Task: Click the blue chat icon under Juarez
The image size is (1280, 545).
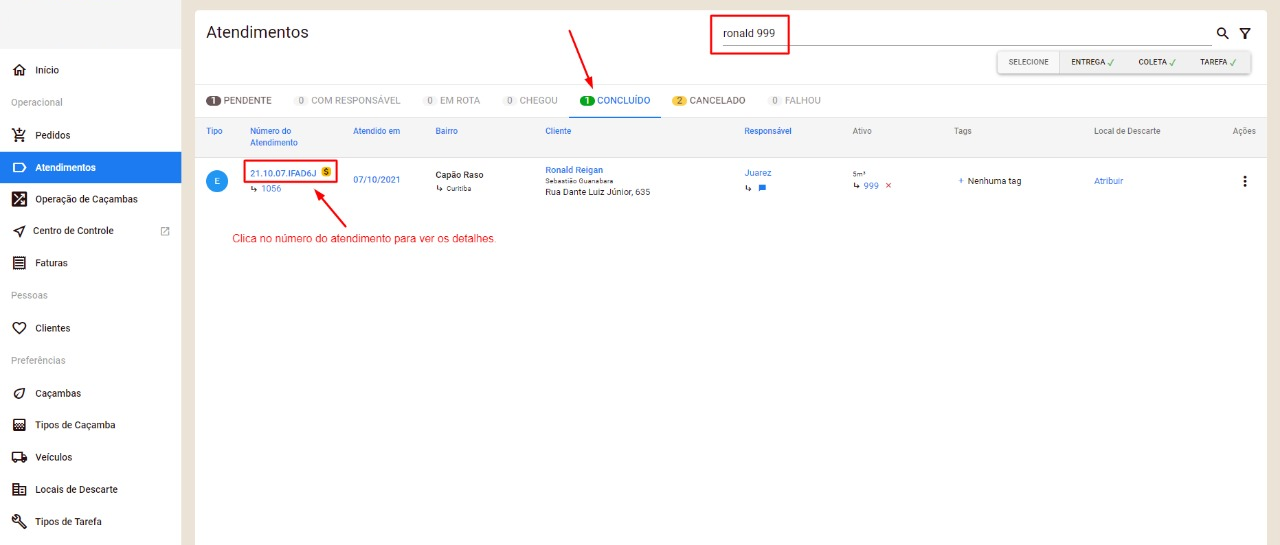Action: pos(762,188)
